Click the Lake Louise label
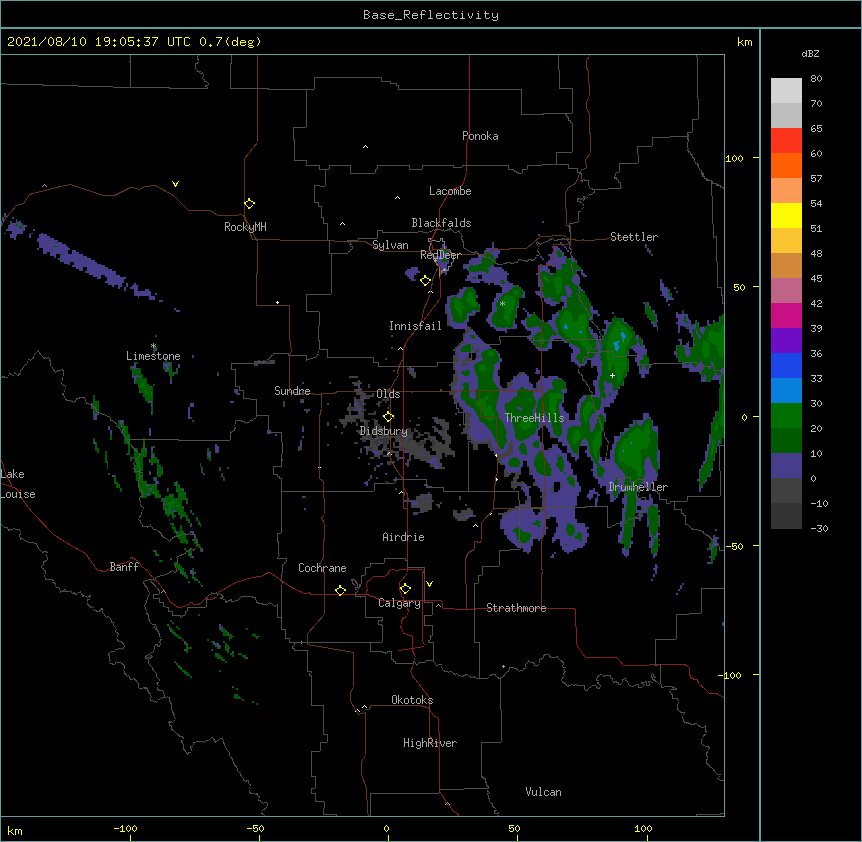Viewport: 862px width, 842px height. click(x=18, y=484)
